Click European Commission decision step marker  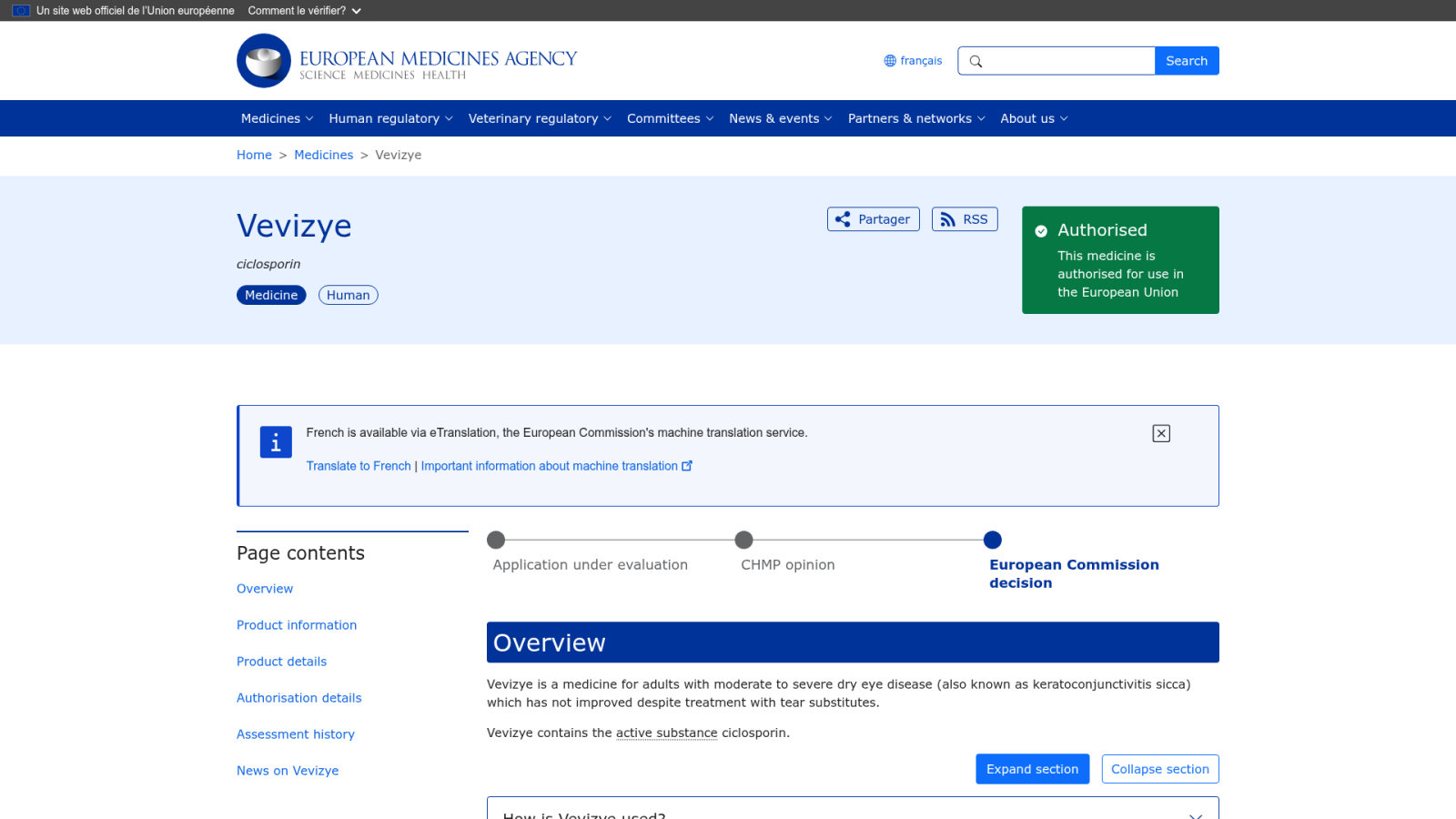993,540
